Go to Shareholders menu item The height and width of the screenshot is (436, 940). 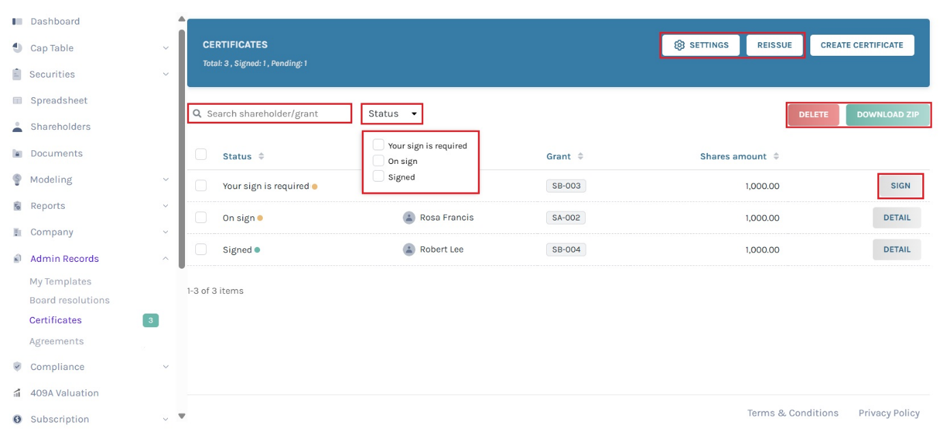61,127
